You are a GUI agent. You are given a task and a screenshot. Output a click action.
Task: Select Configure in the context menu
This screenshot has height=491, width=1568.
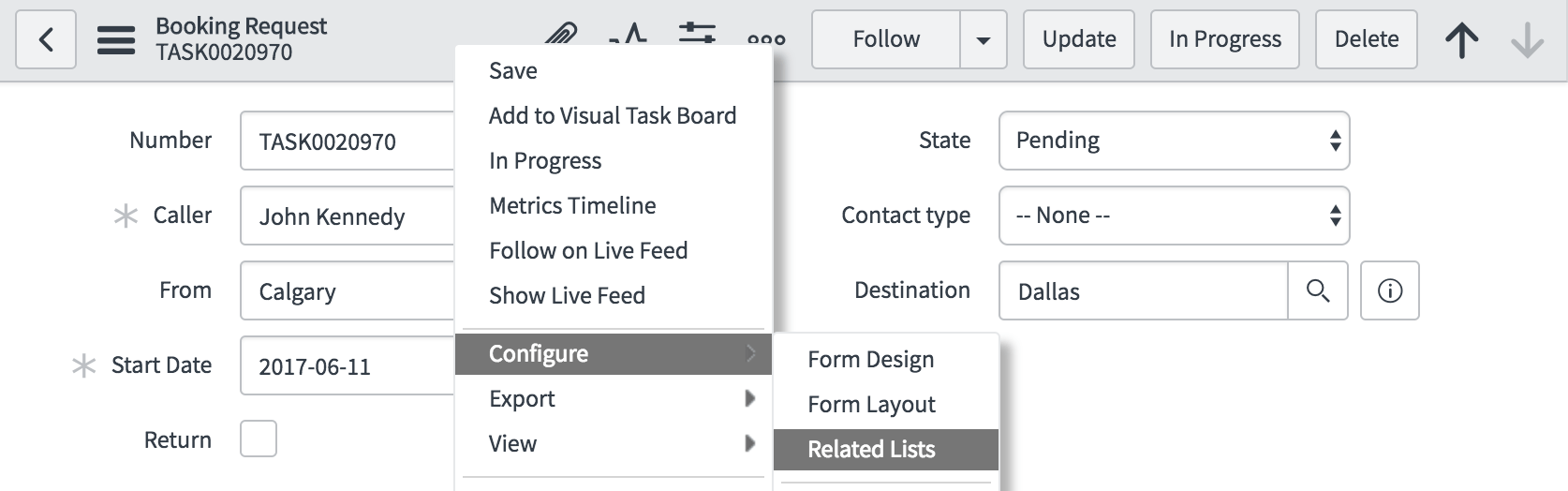point(614,353)
